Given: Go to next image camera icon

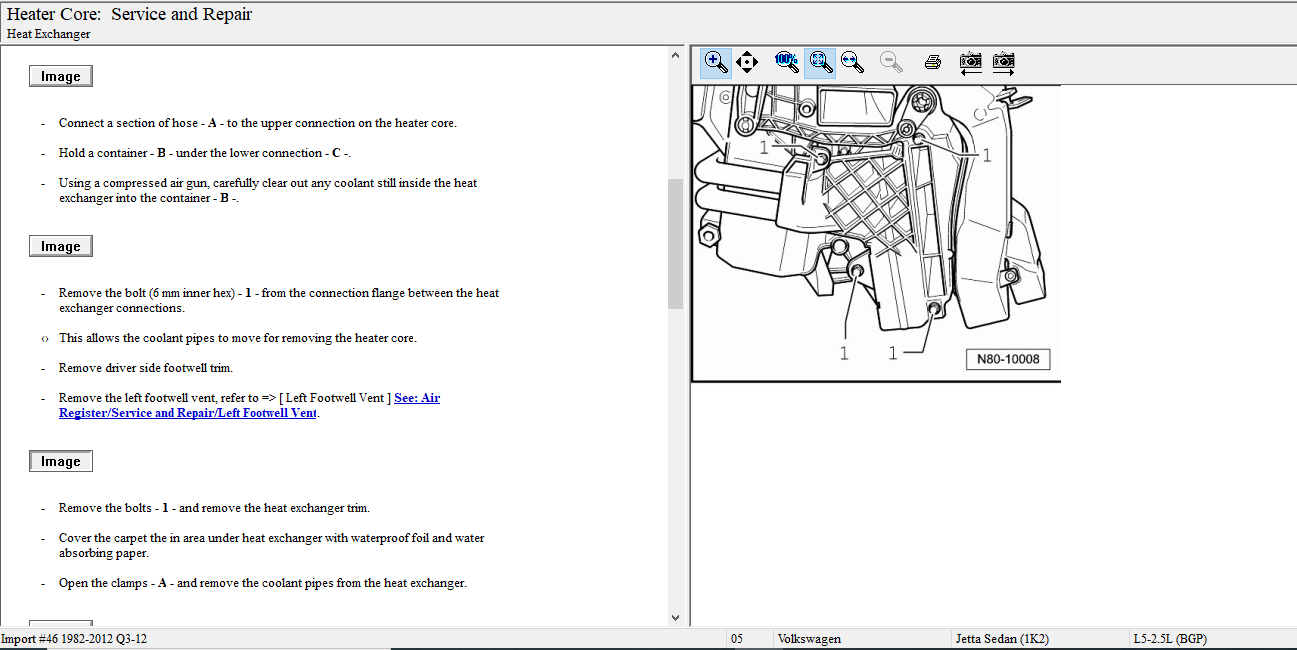Looking at the screenshot, I should coord(1004,63).
